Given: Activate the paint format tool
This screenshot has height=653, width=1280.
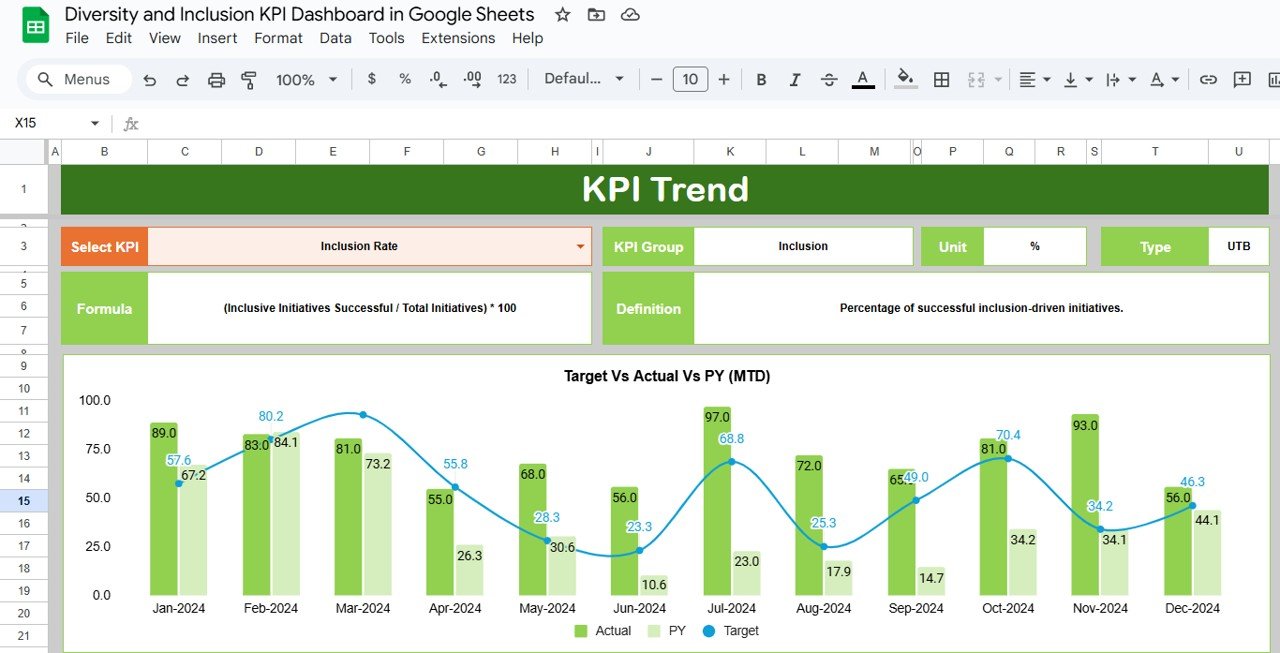Looking at the screenshot, I should point(249,80).
